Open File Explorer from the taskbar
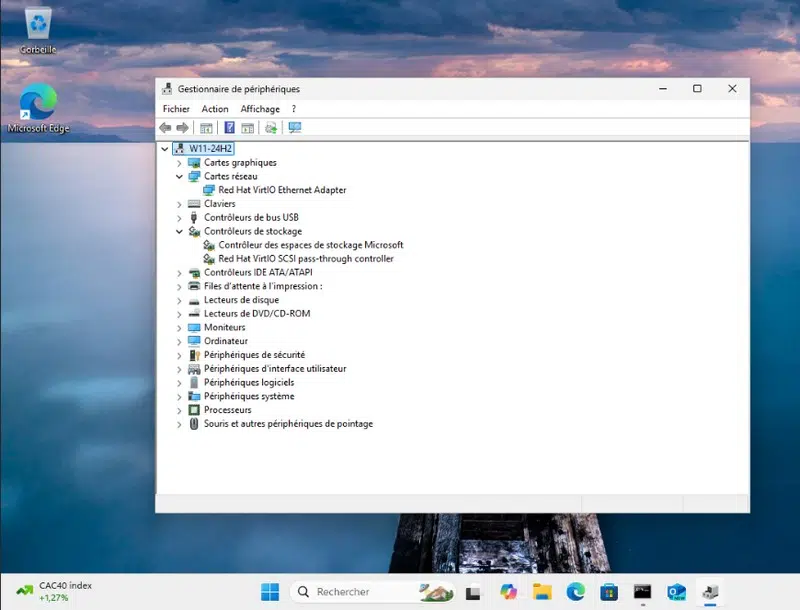Image resolution: width=800 pixels, height=610 pixels. click(542, 592)
